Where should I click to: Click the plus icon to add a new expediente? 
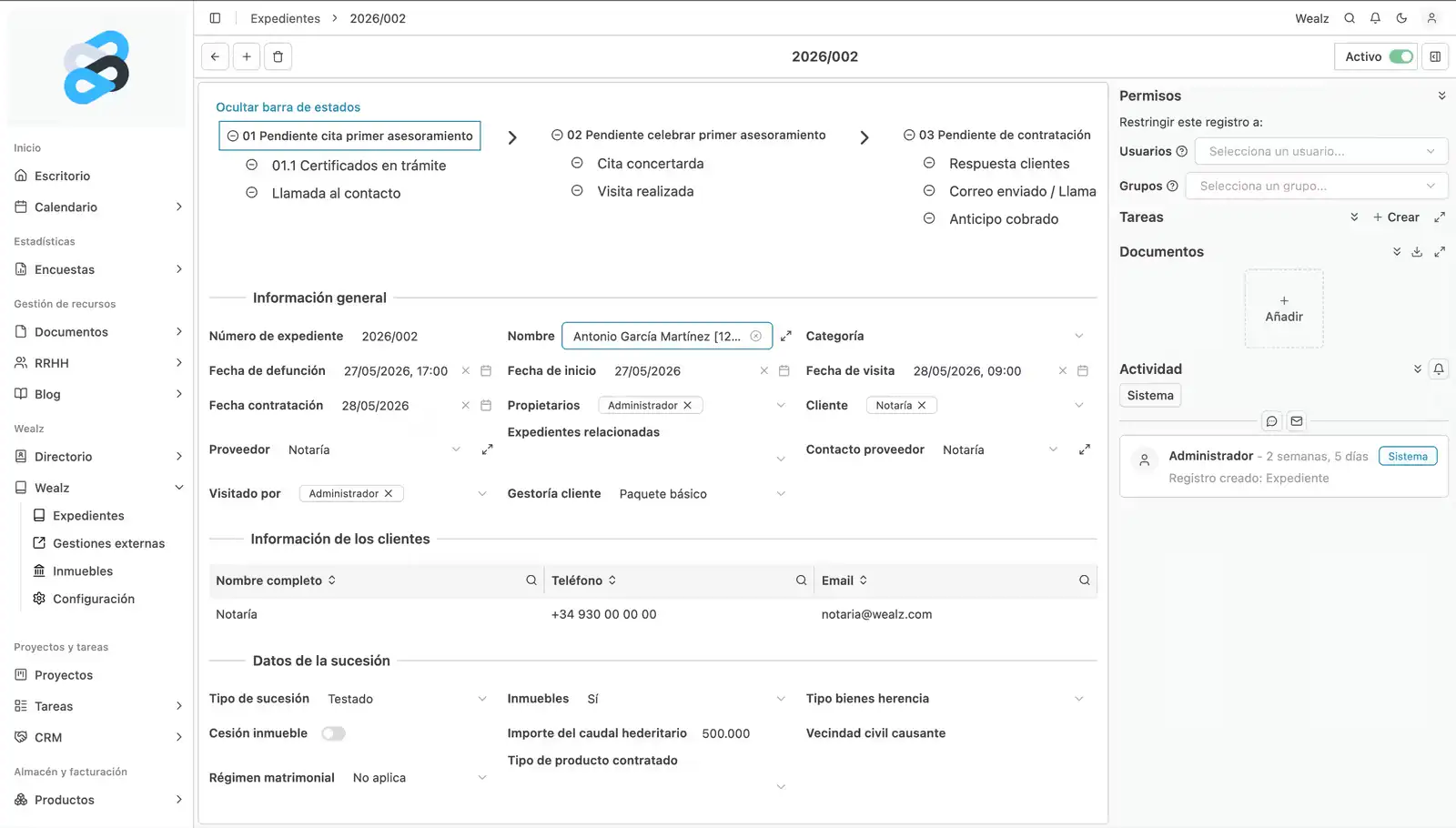[247, 56]
